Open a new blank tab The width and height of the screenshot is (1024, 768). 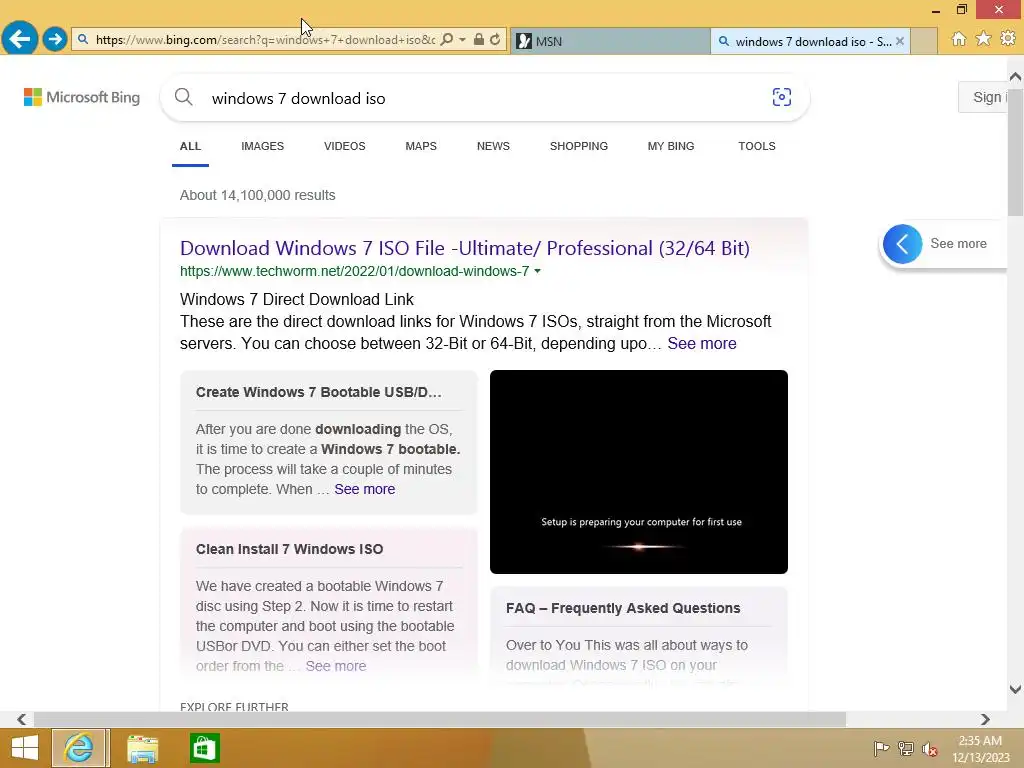[923, 41]
